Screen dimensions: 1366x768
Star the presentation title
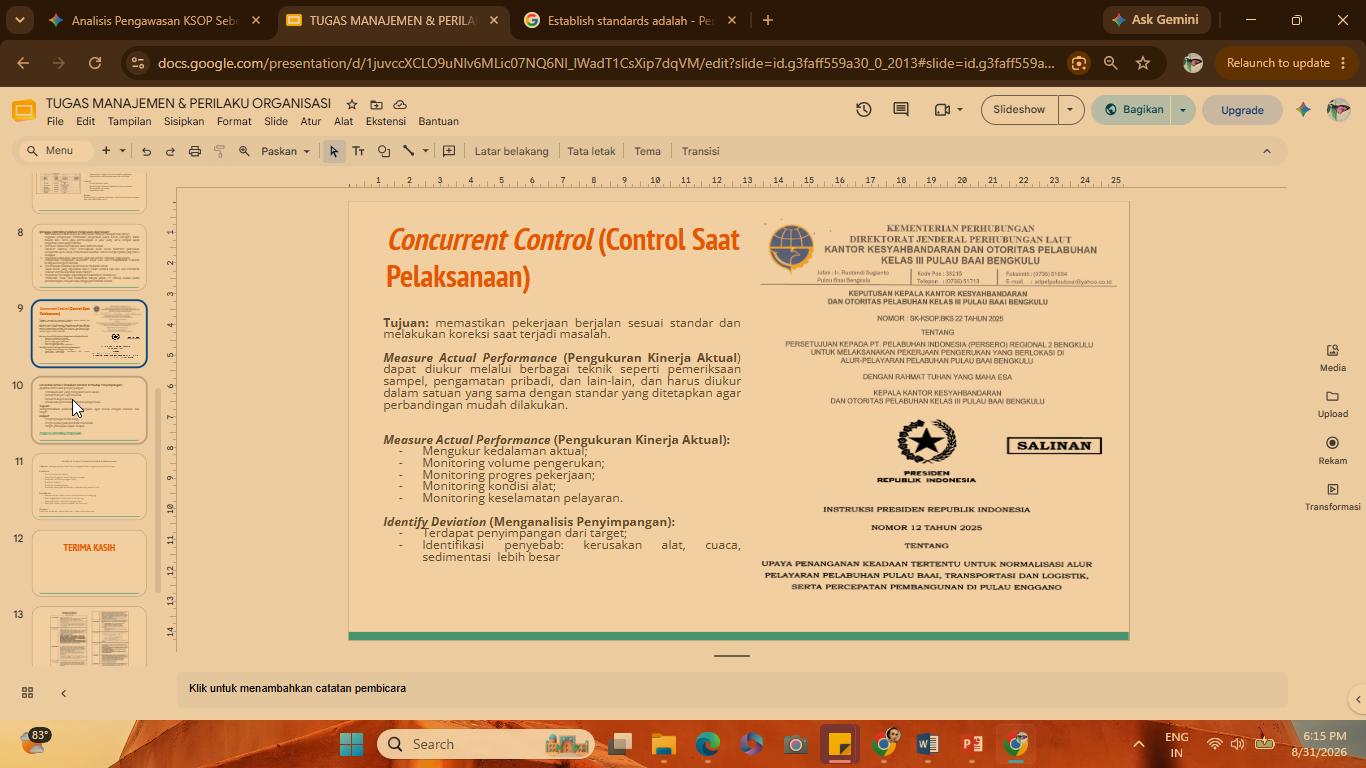tap(351, 104)
